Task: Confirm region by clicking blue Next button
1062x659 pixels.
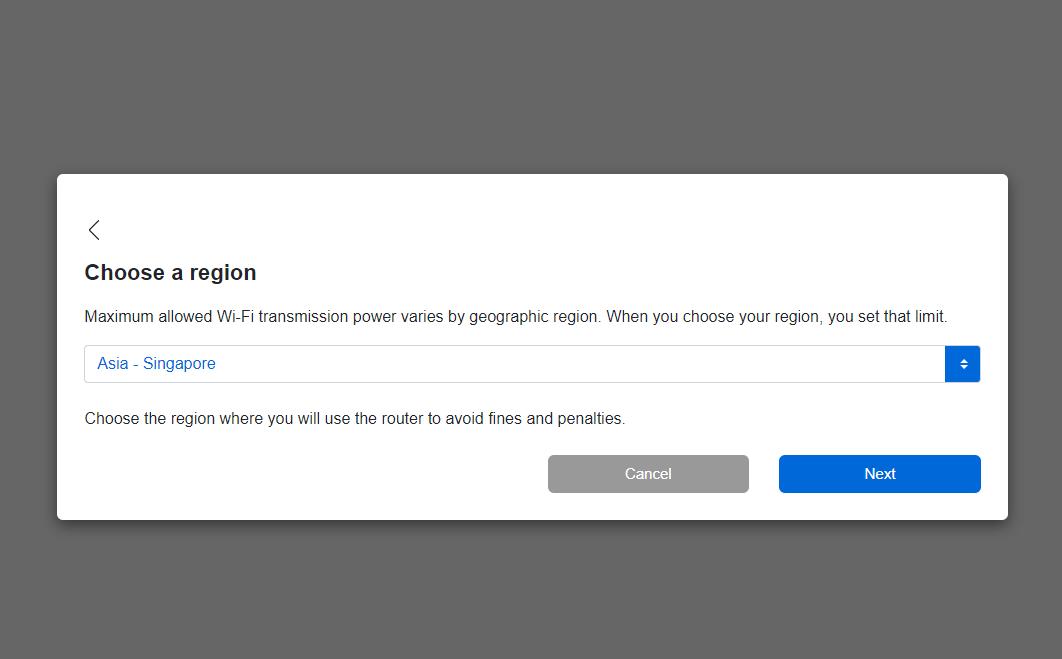Action: point(879,474)
